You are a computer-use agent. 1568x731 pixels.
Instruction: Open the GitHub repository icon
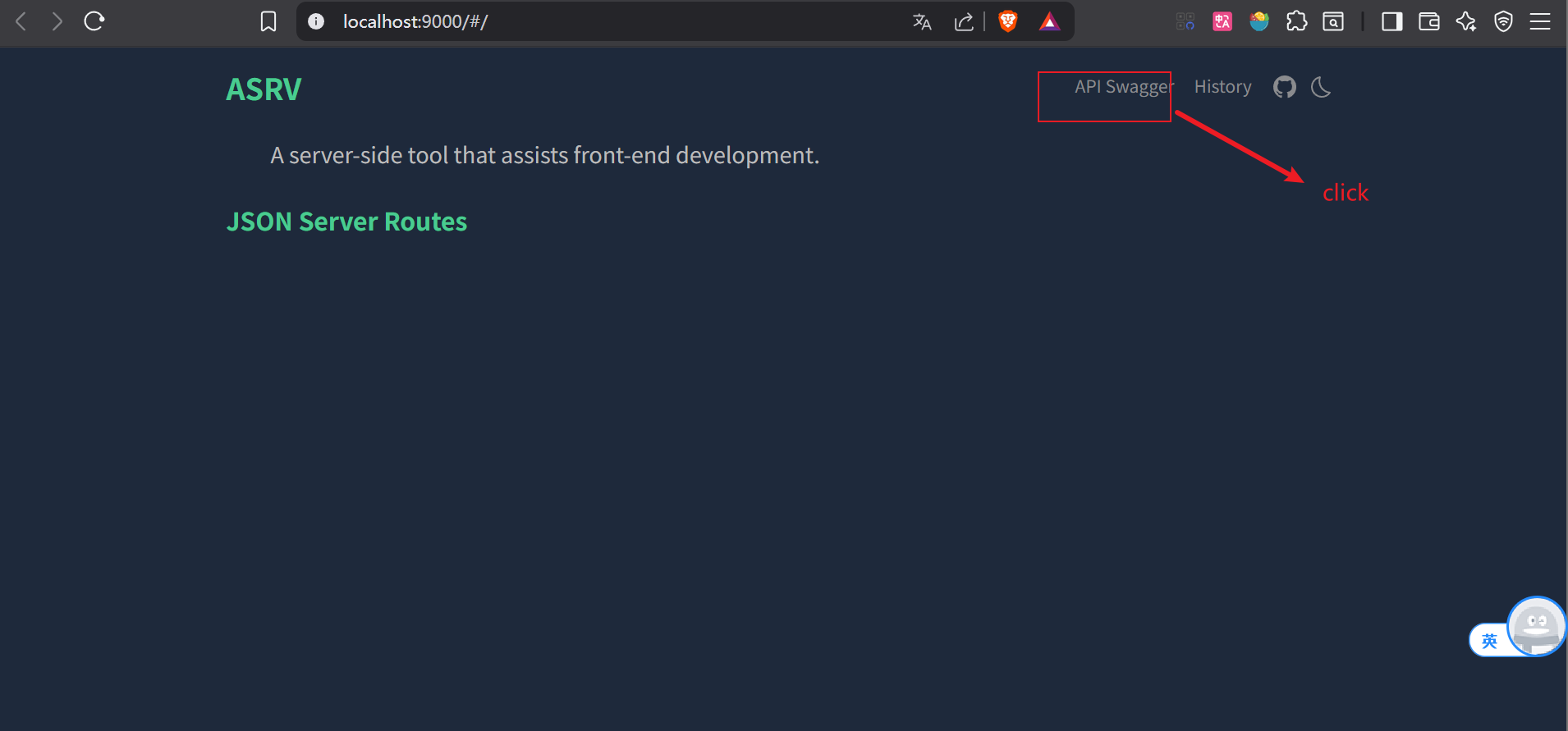[1285, 87]
